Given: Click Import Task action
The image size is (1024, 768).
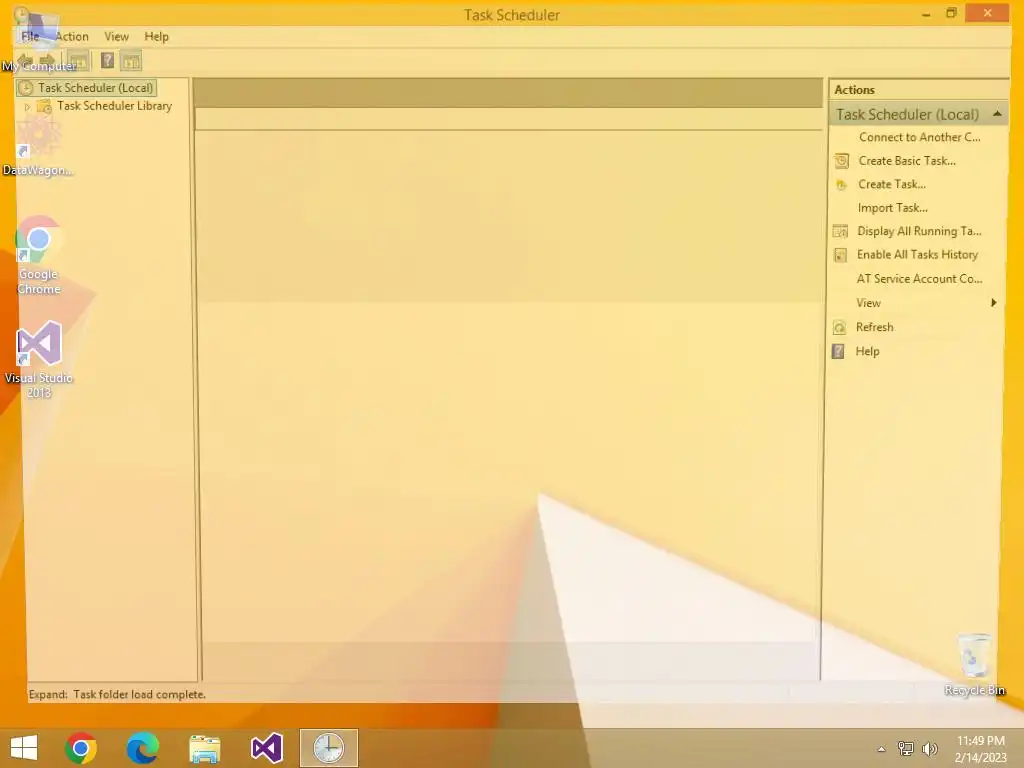Looking at the screenshot, I should point(893,208).
